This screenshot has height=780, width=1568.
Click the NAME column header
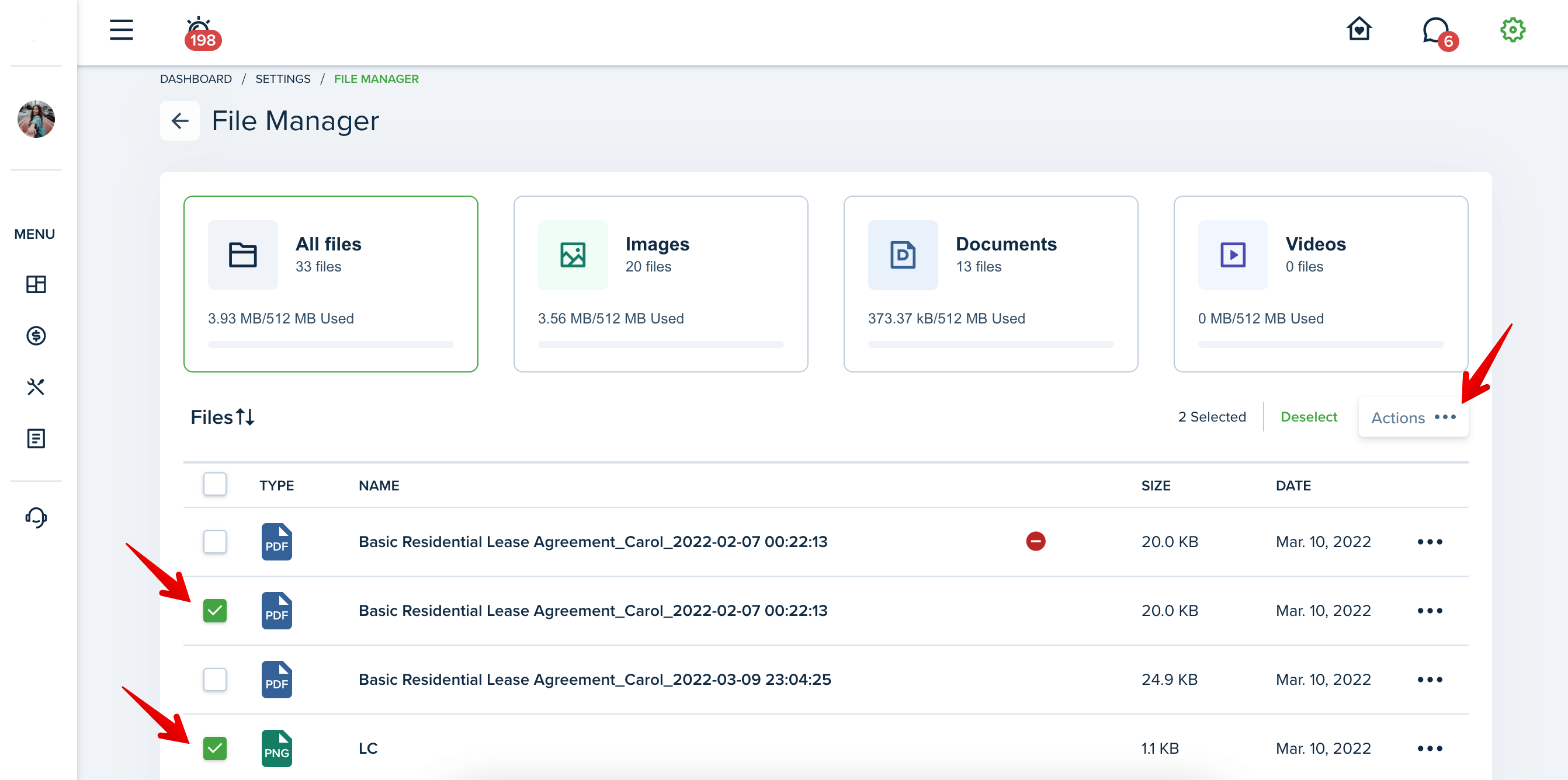(x=379, y=486)
